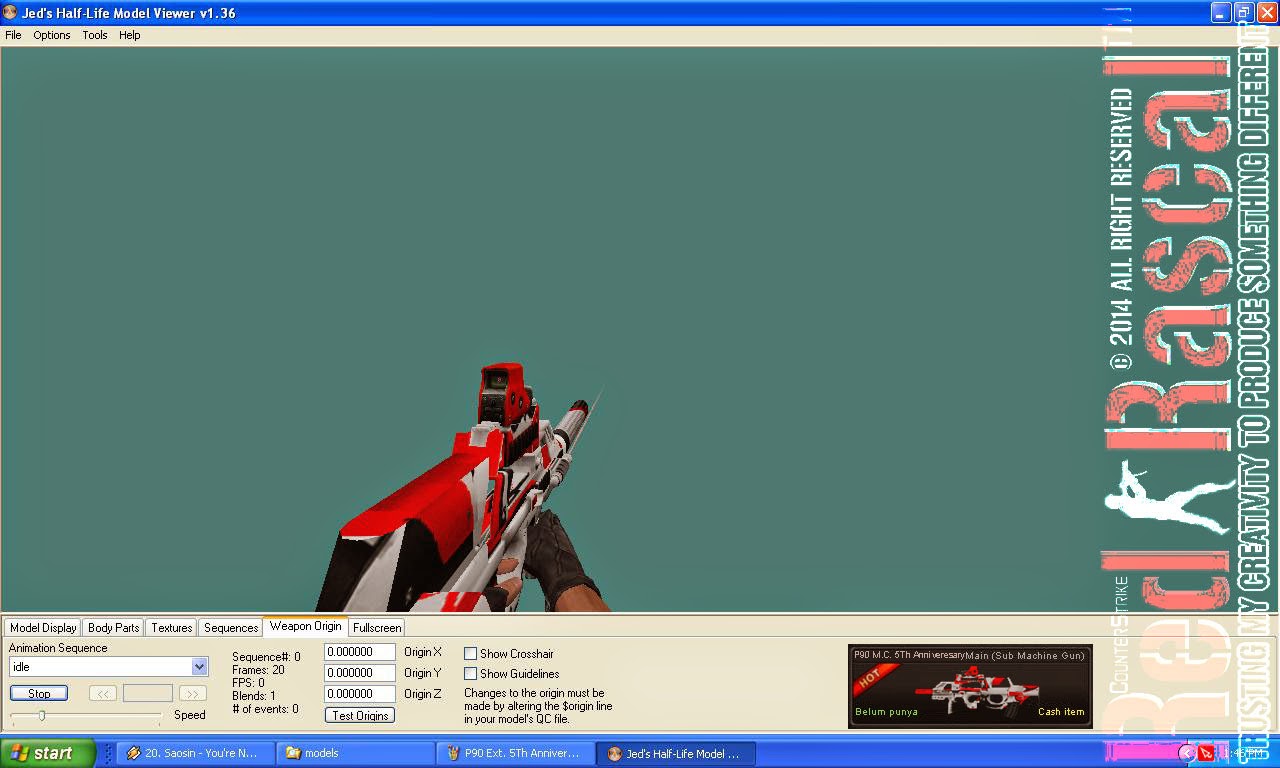Switch to the Textures tab
The image size is (1280, 768).
pyautogui.click(x=171, y=628)
